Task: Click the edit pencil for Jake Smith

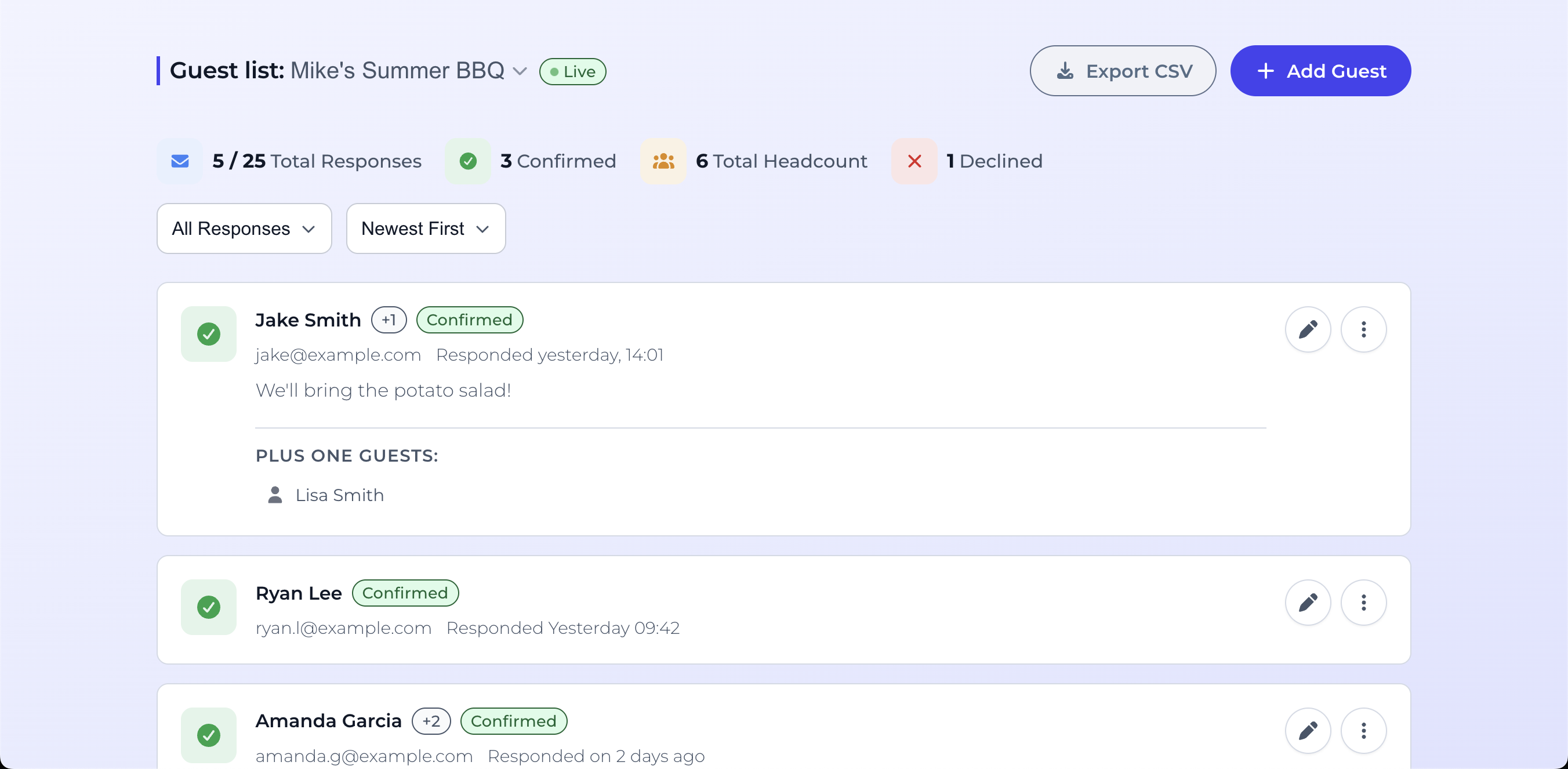Action: [1308, 329]
